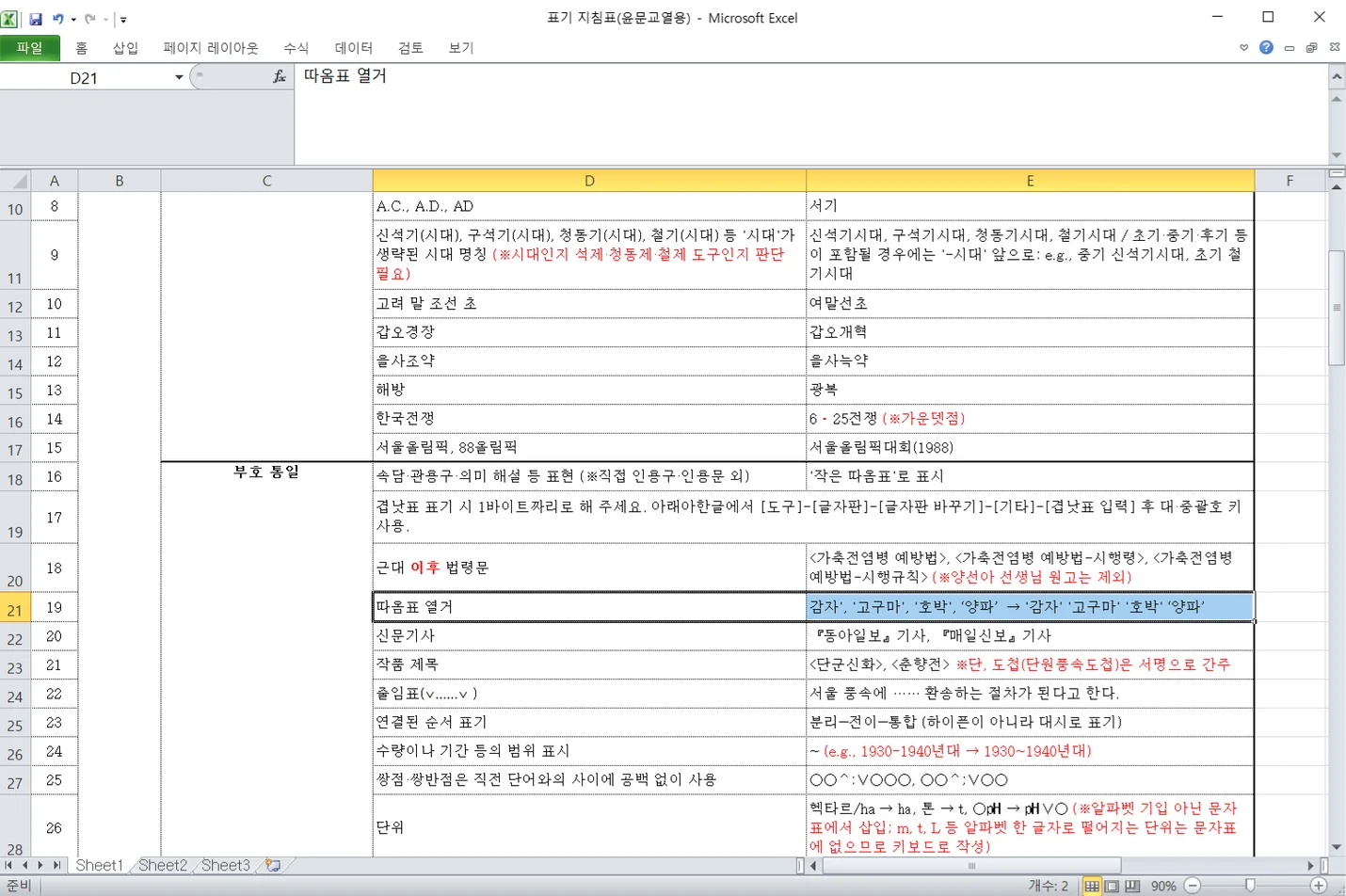
Task: Select cell containing 갑오경장
Action: [589, 332]
